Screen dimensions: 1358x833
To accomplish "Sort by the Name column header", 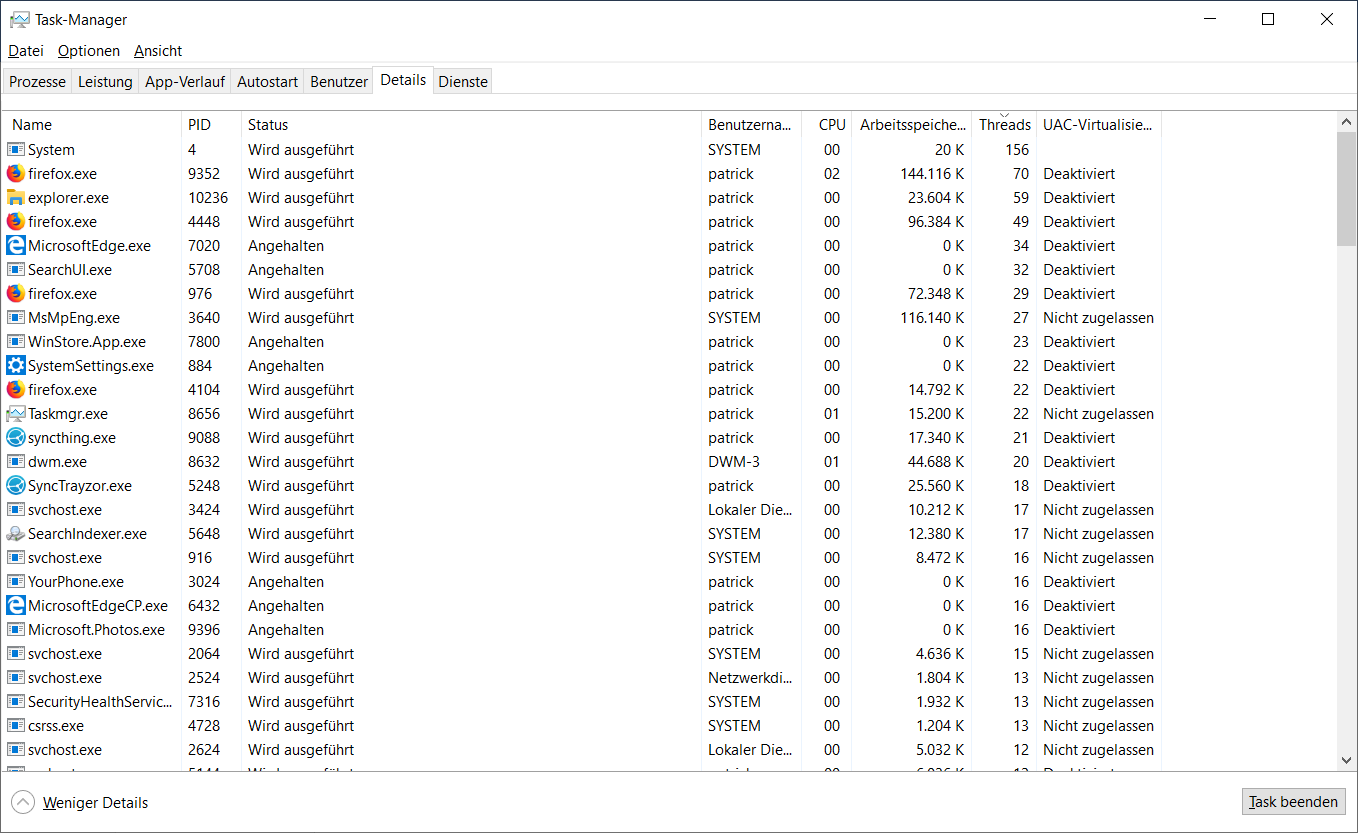I will pyautogui.click(x=92, y=125).
